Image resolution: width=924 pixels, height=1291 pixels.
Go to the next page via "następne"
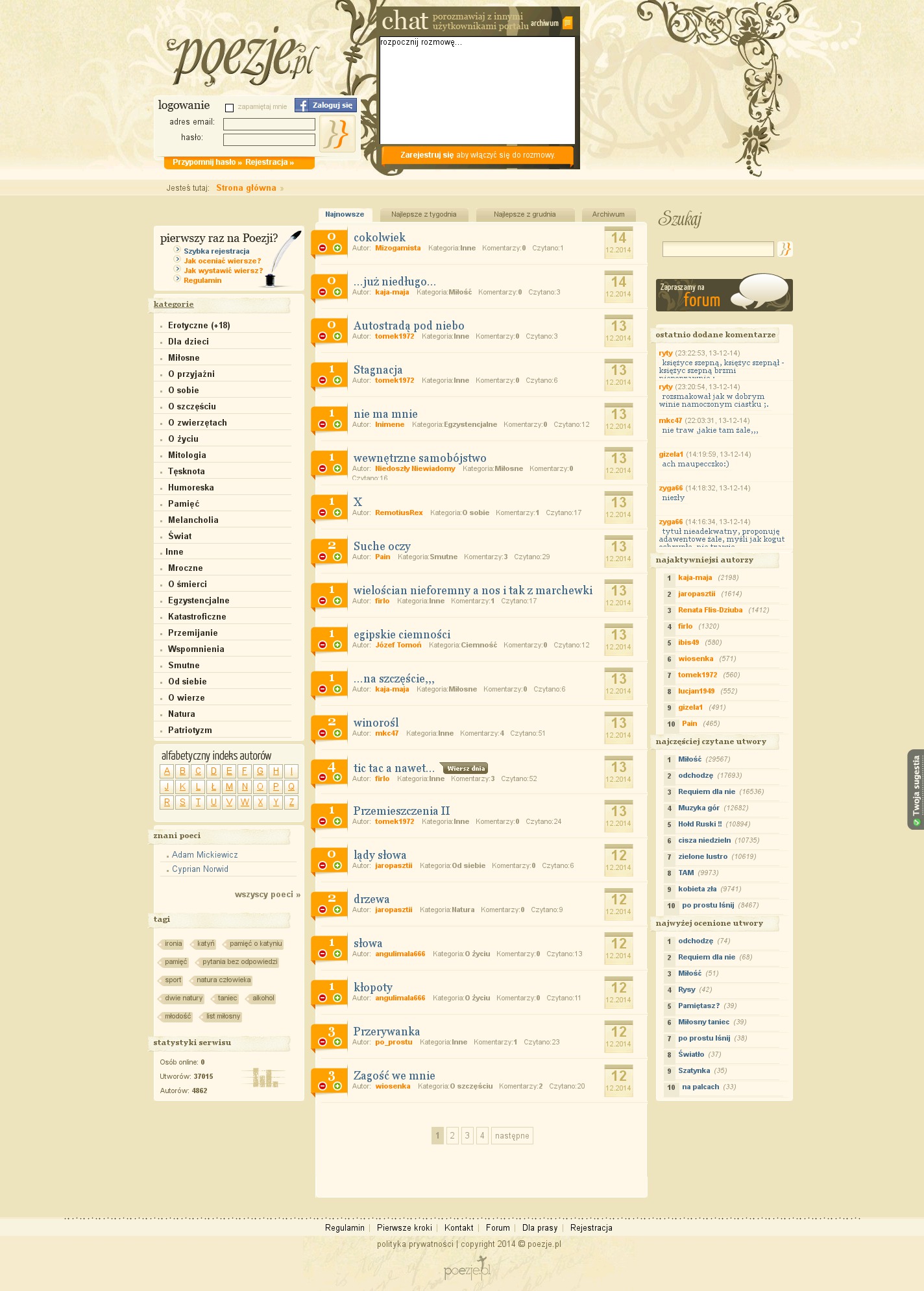(512, 1135)
